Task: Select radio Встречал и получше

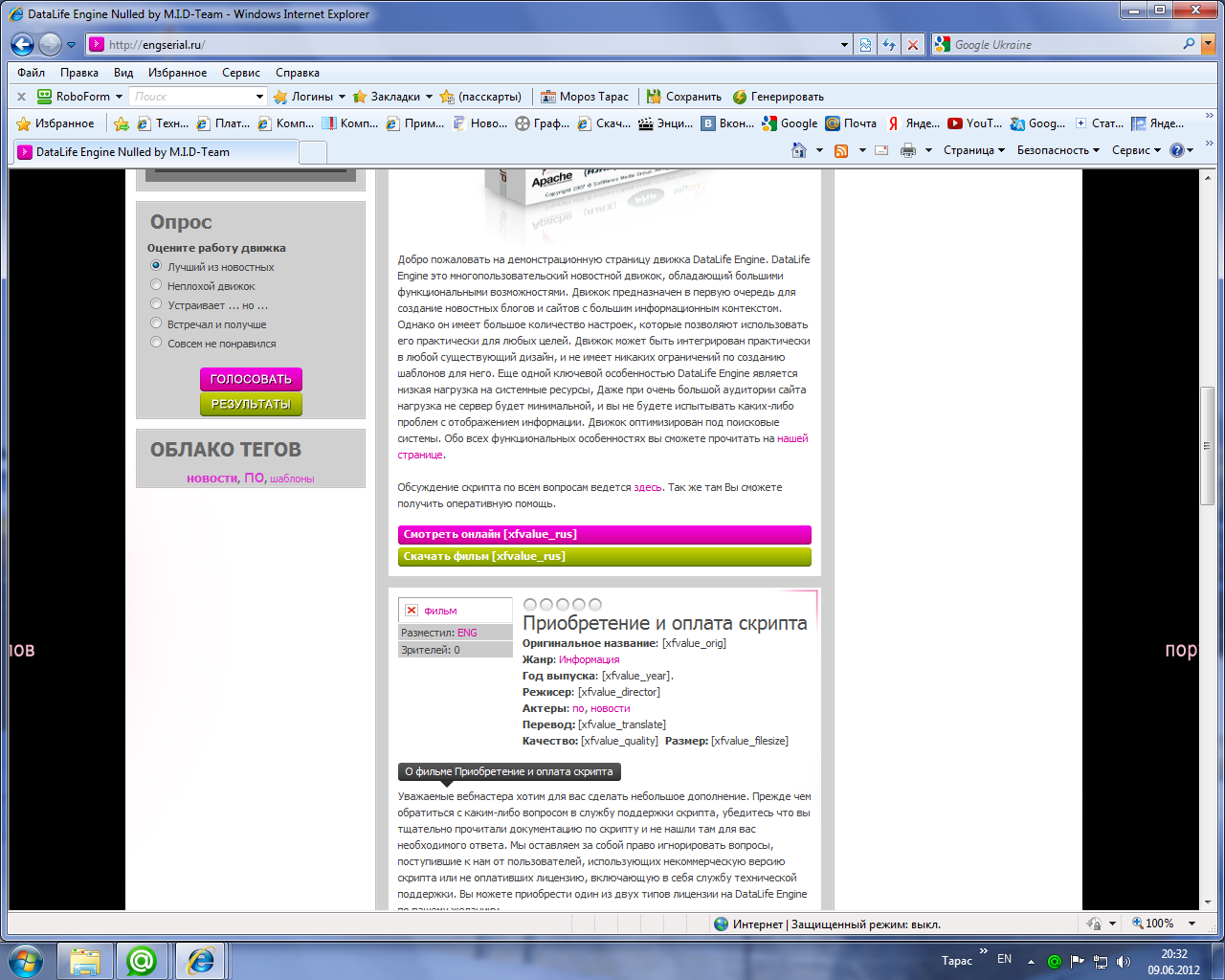Action: [x=156, y=323]
